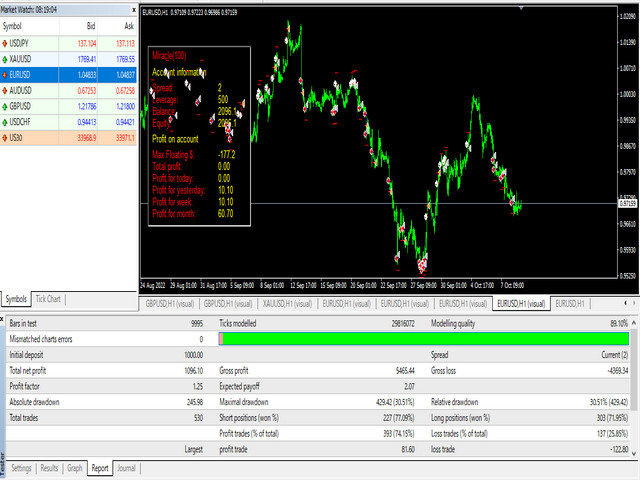Open the Settings tab in Tester
The width and height of the screenshot is (640, 480).
point(21,468)
